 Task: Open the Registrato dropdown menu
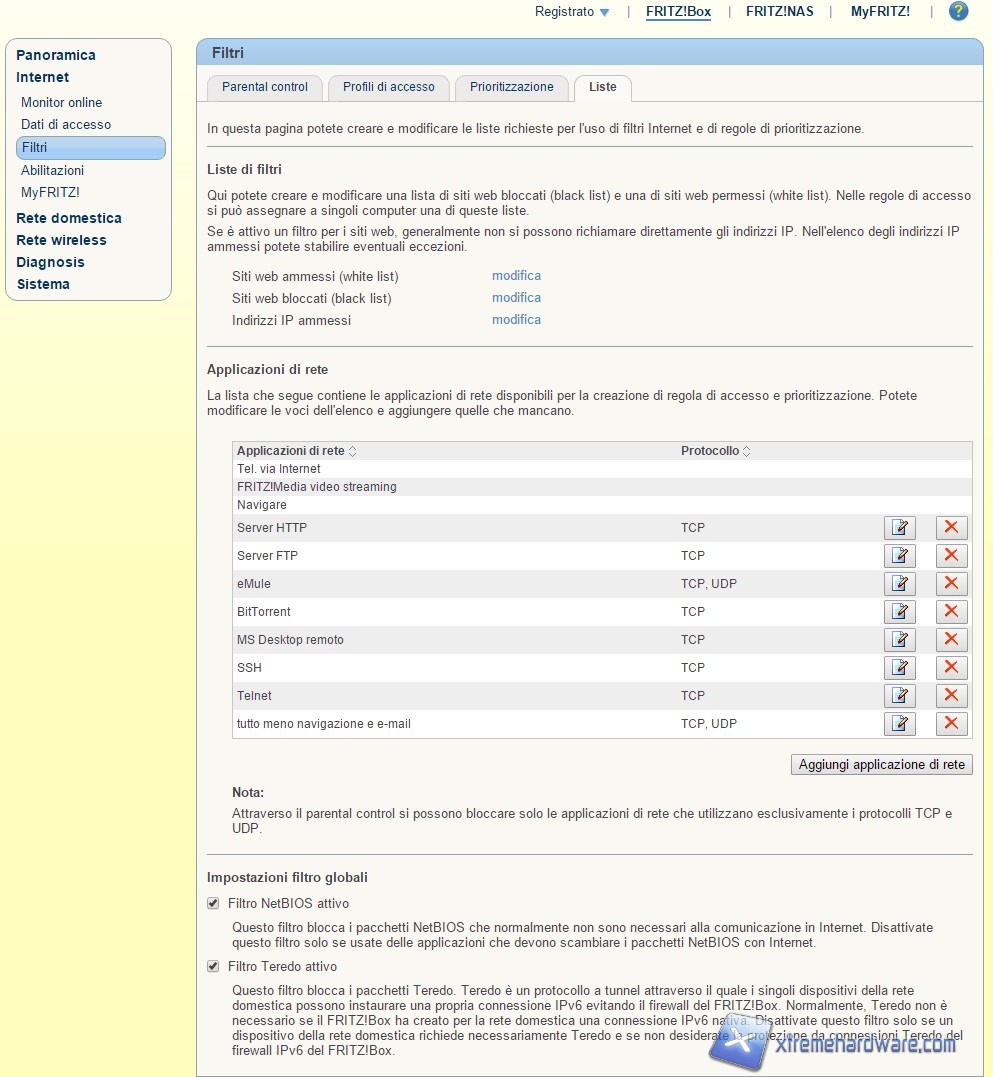coord(572,12)
